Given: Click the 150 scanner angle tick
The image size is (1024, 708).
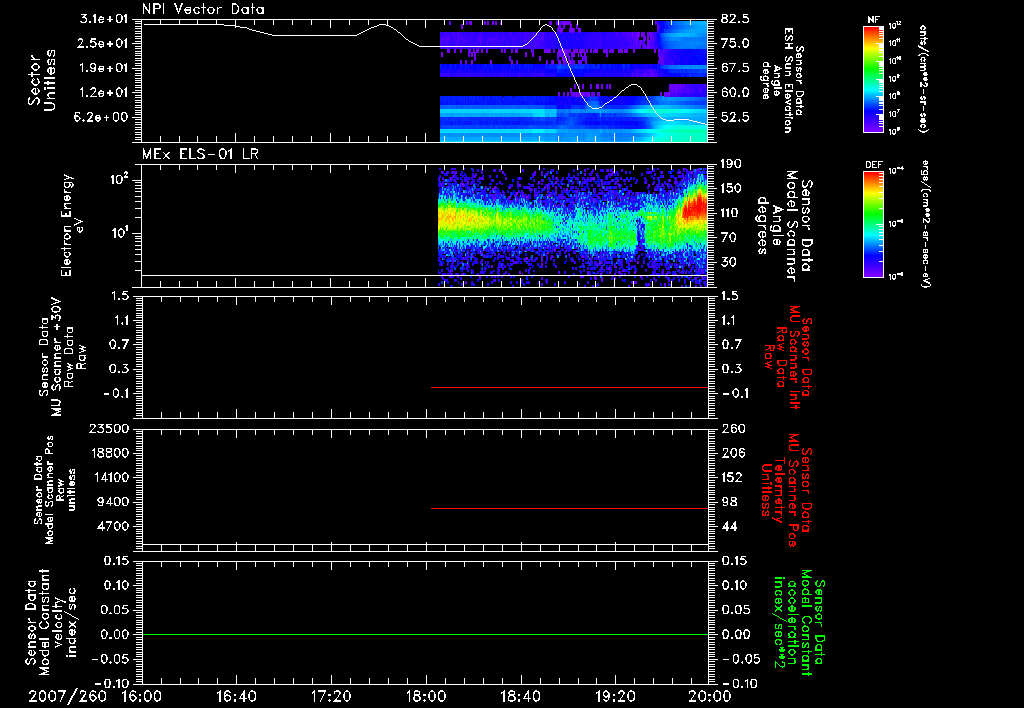Looking at the screenshot, I should point(732,189).
